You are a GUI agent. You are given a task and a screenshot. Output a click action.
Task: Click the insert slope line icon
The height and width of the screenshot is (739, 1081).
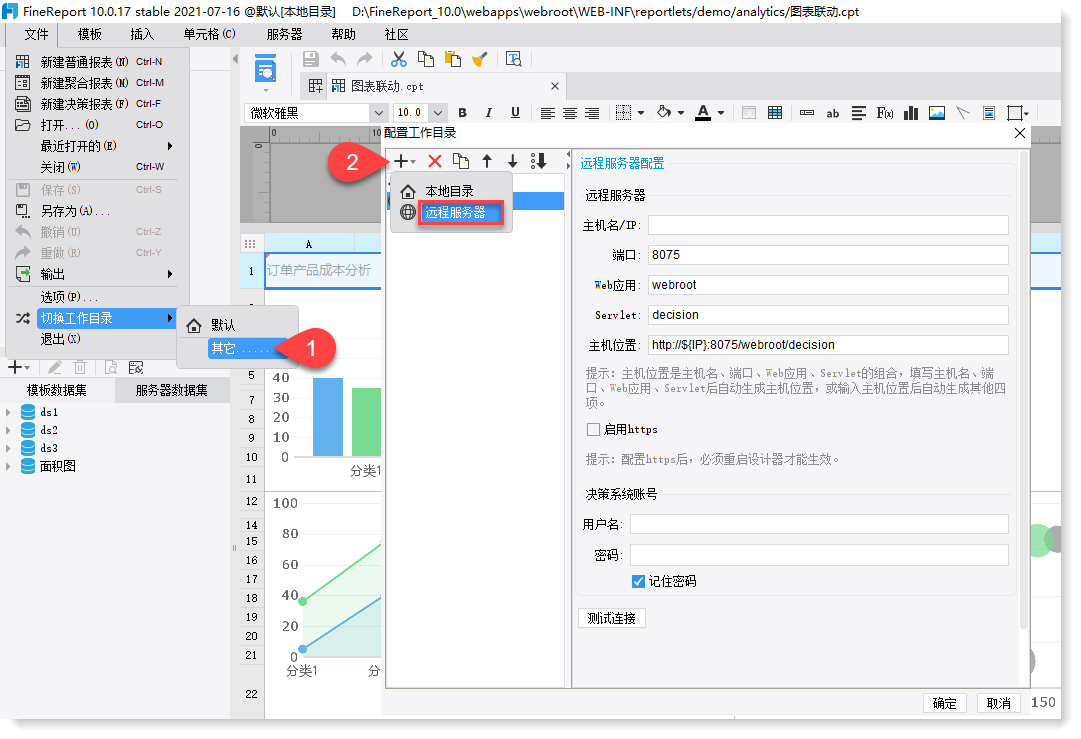pyautogui.click(x=963, y=113)
